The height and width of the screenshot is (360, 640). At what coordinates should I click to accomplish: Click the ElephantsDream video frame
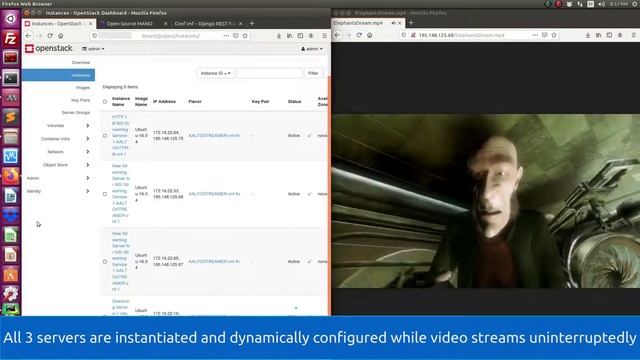(486, 201)
